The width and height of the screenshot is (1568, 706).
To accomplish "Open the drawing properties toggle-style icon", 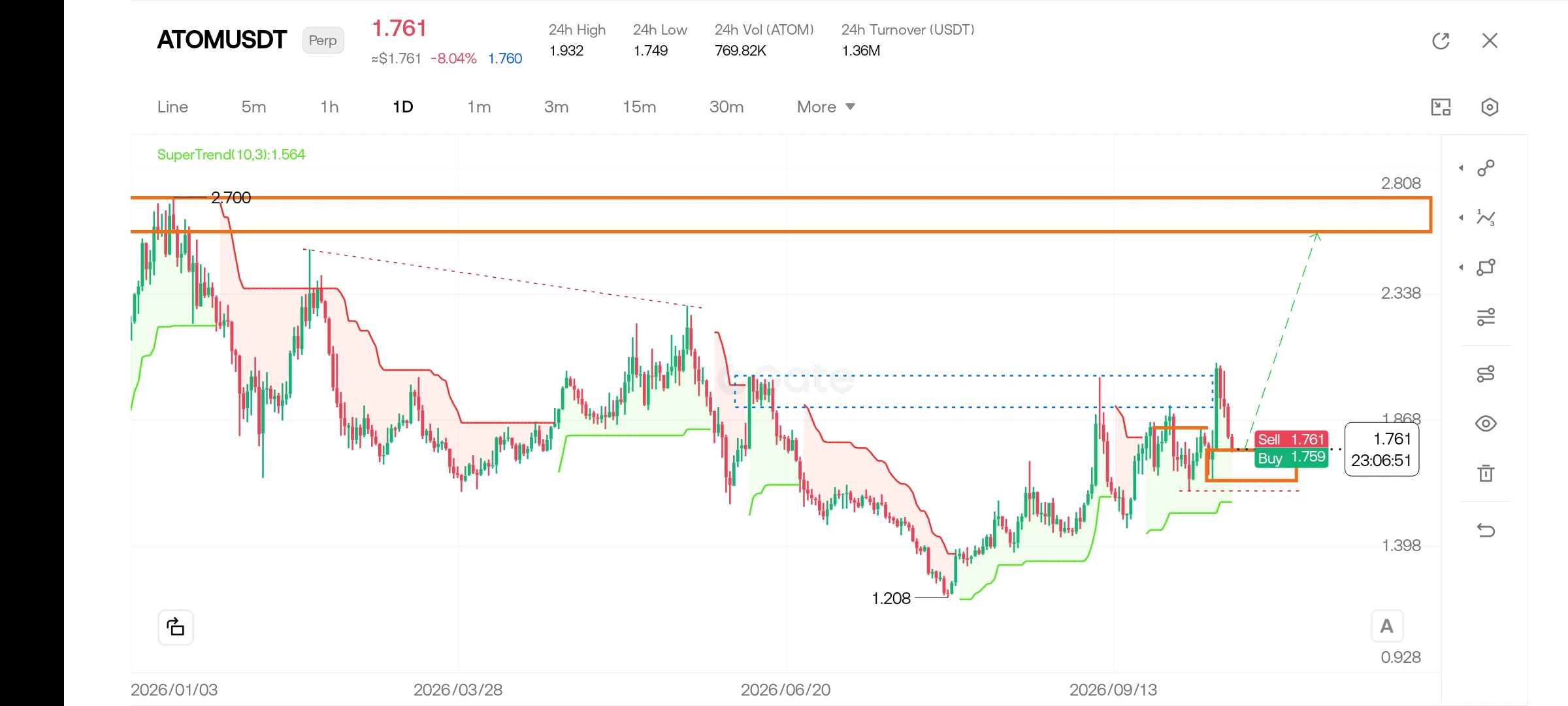I will coord(1486,374).
